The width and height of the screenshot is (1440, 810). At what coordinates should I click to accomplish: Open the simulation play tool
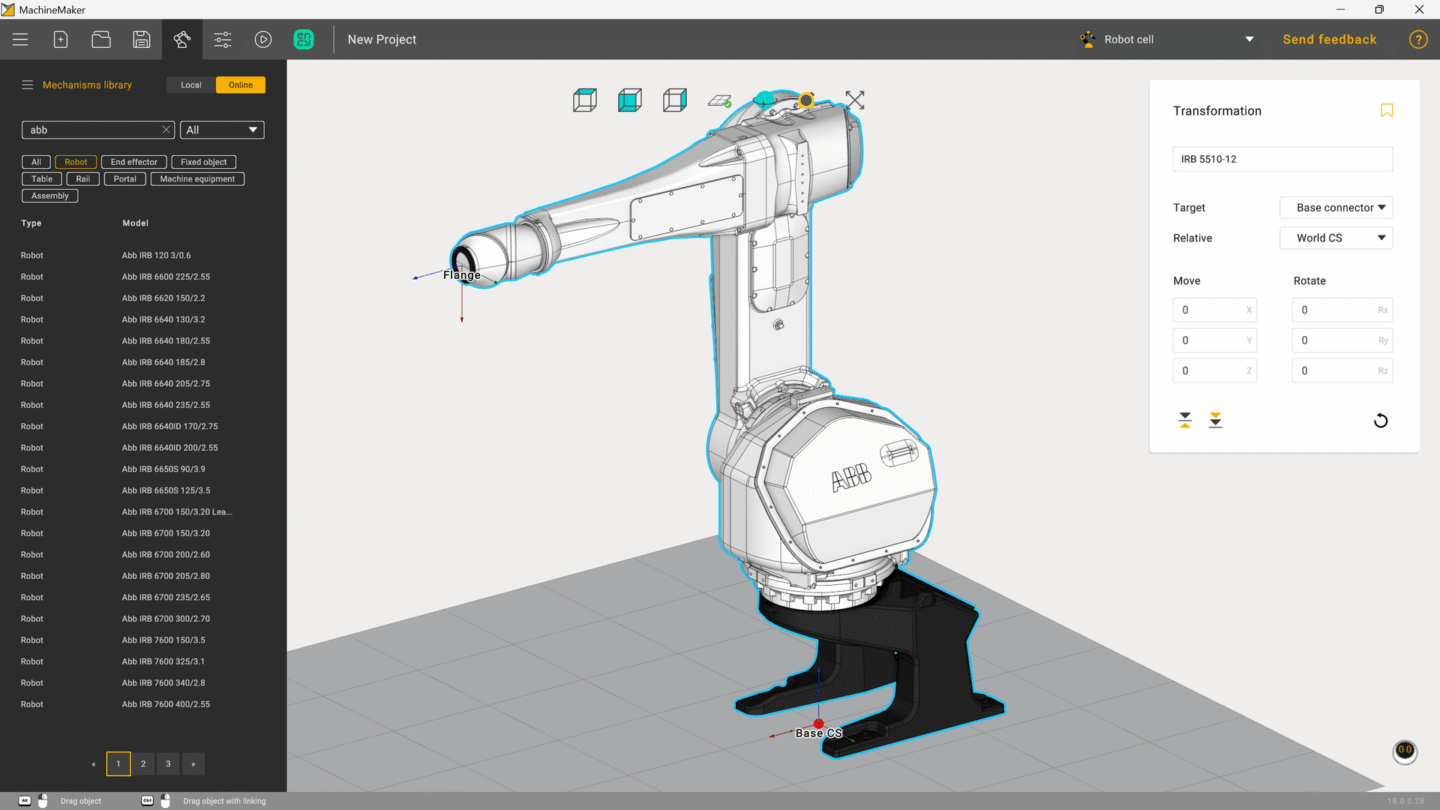[263, 39]
